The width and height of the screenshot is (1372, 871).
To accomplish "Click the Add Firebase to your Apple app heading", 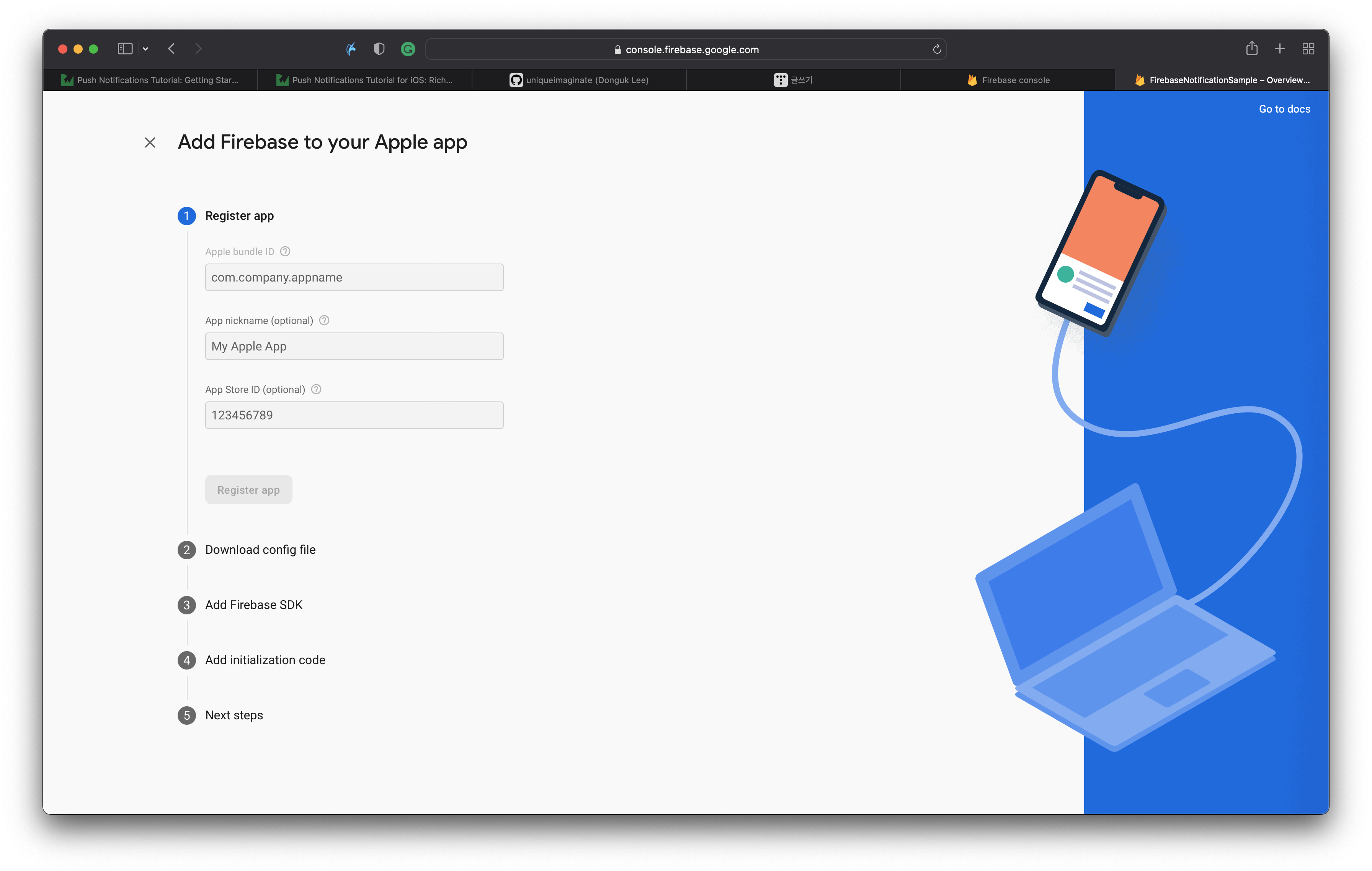I will tap(322, 142).
